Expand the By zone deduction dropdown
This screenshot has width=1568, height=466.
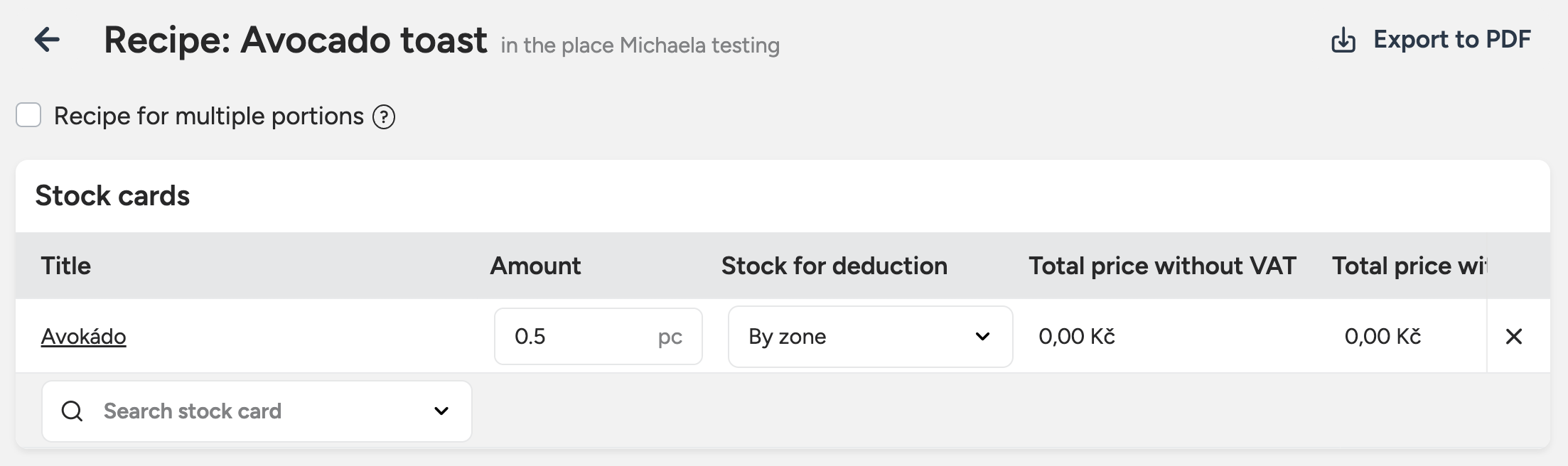pos(869,337)
